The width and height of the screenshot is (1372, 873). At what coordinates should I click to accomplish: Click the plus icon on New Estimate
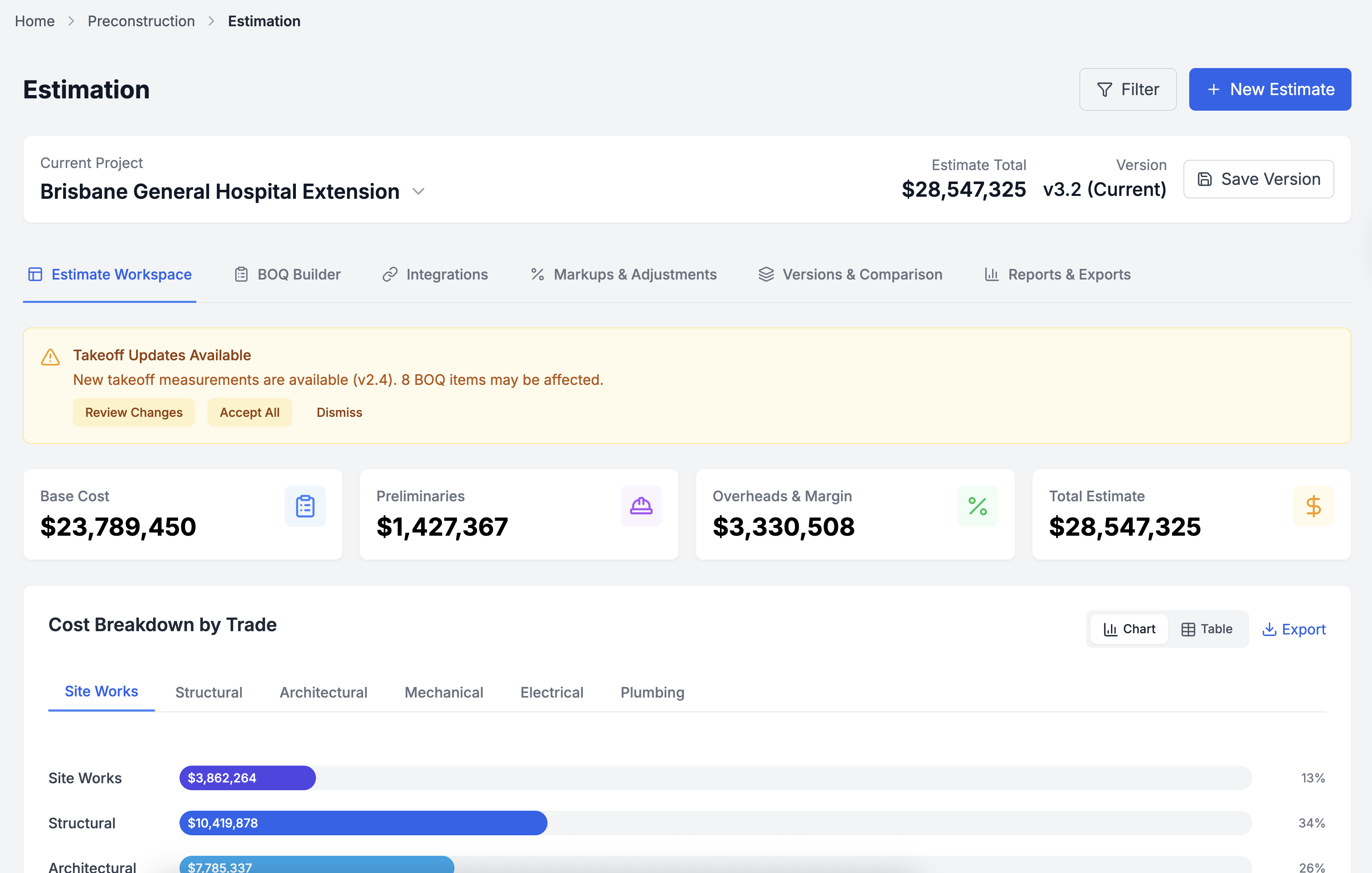pos(1213,89)
